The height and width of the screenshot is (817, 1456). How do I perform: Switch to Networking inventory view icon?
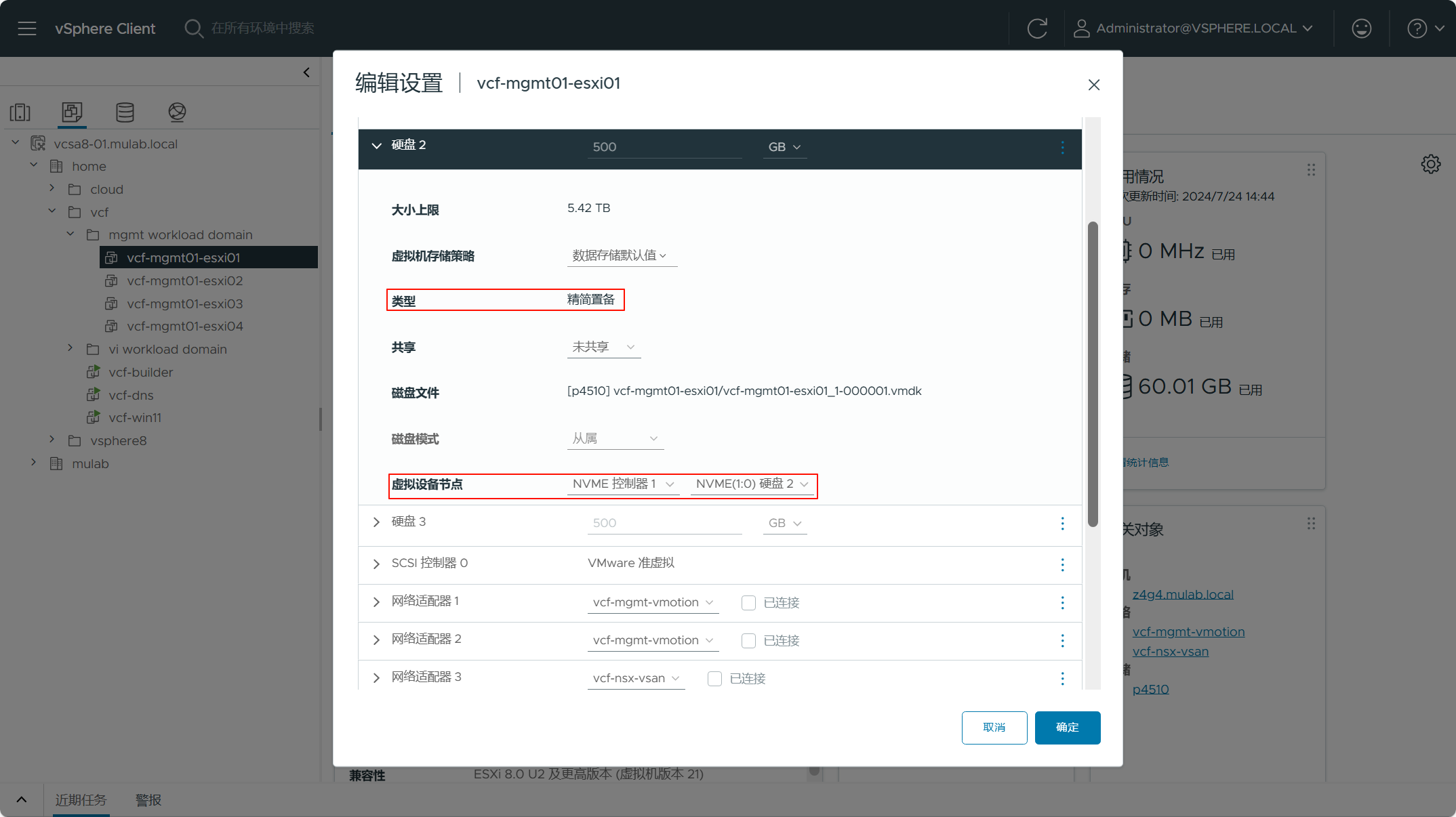(177, 112)
